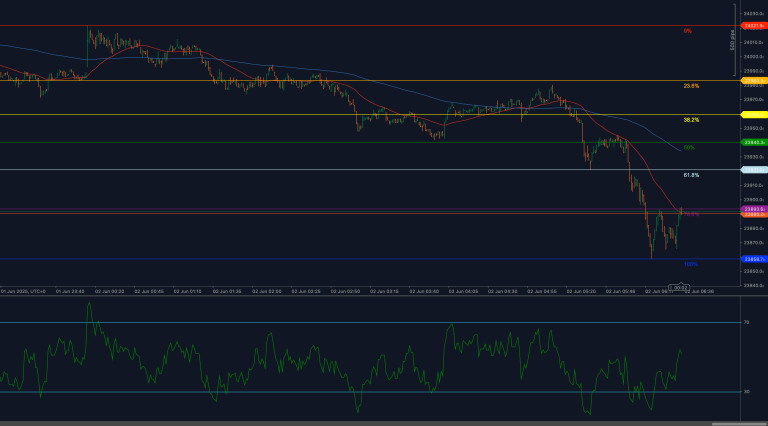The height and width of the screenshot is (426, 768).
Task: Click the 24000.0 price axis value
Action: [x=753, y=57]
